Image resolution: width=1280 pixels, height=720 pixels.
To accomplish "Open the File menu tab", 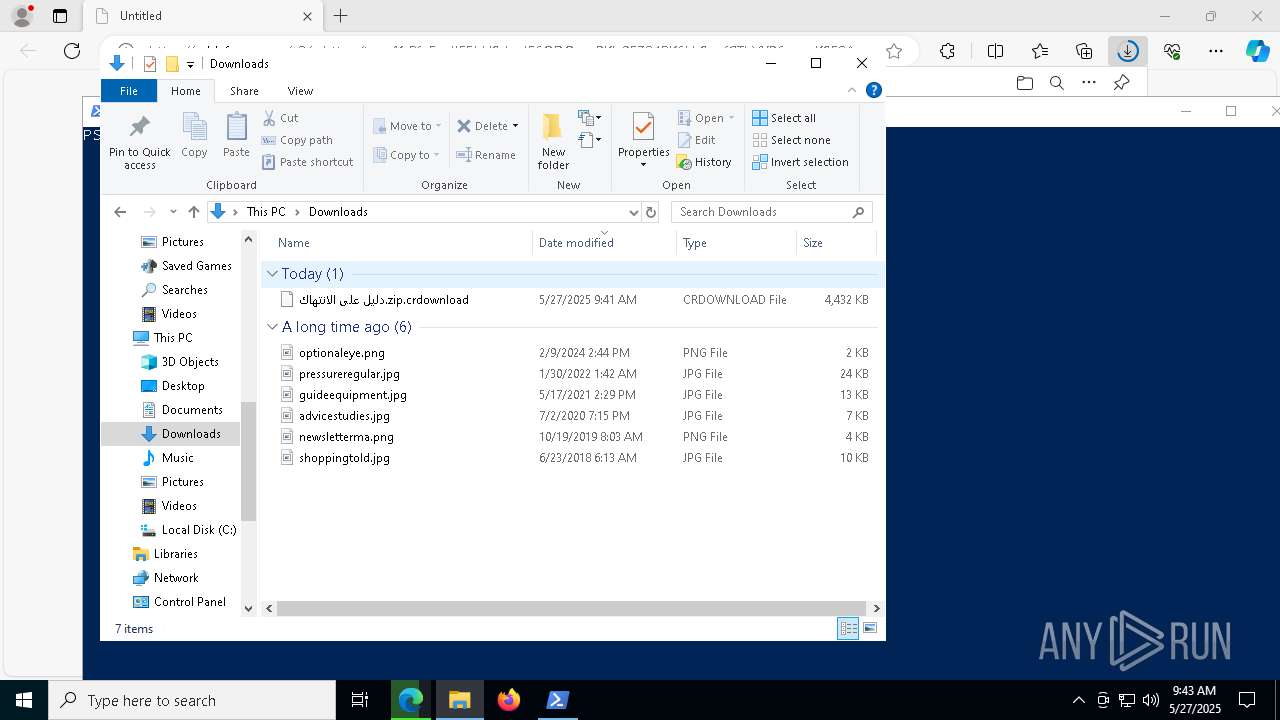I will click(x=129, y=91).
